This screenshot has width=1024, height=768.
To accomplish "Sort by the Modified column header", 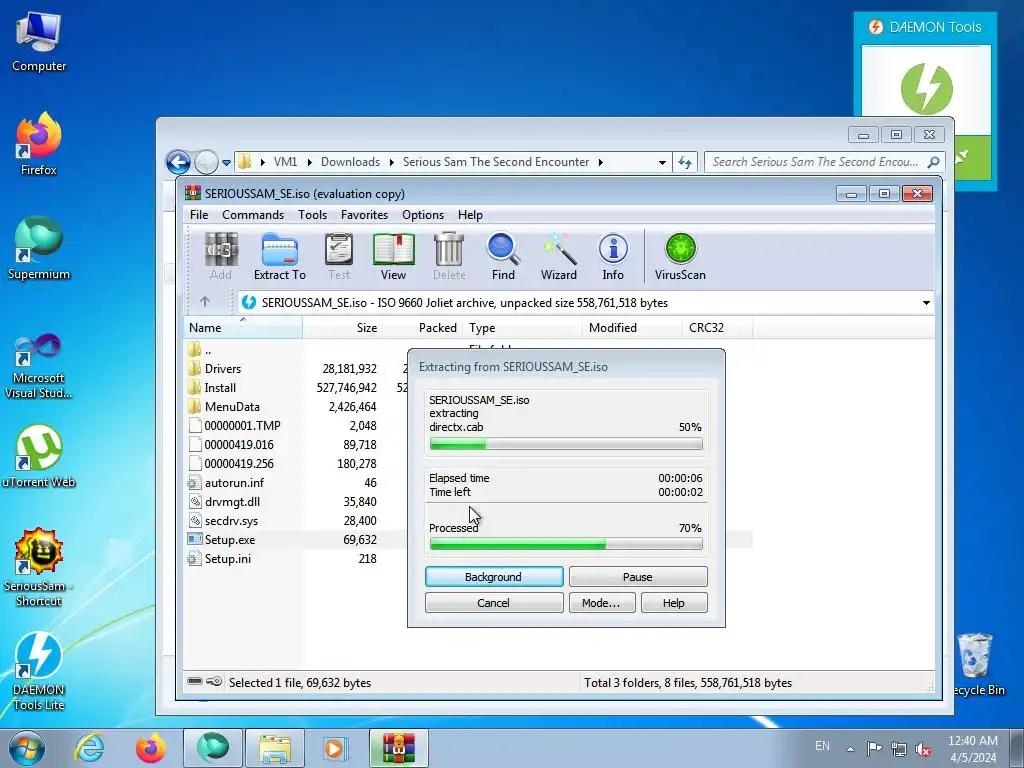I will [x=632, y=328].
